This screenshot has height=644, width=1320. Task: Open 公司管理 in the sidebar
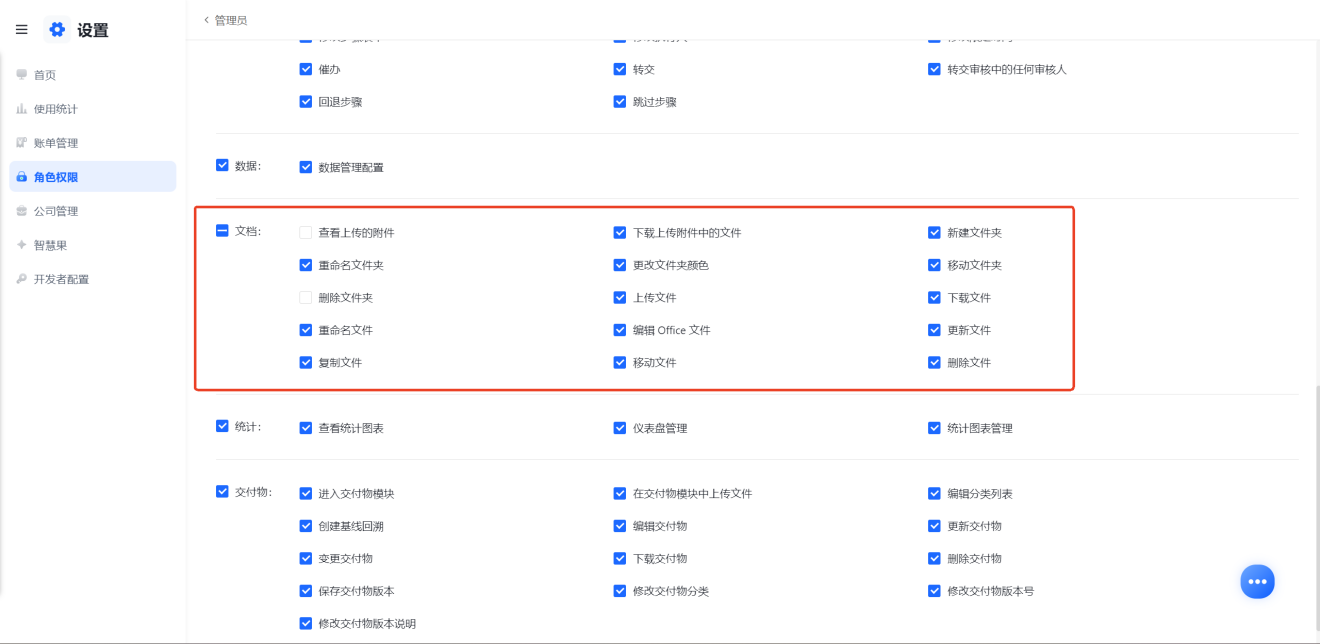93,211
